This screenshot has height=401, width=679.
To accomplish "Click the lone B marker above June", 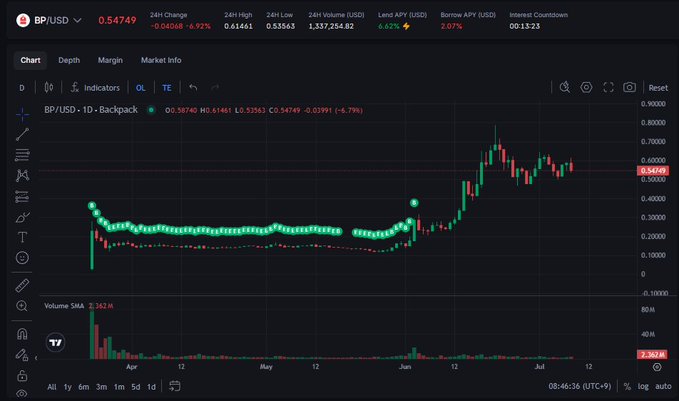I will (x=414, y=203).
